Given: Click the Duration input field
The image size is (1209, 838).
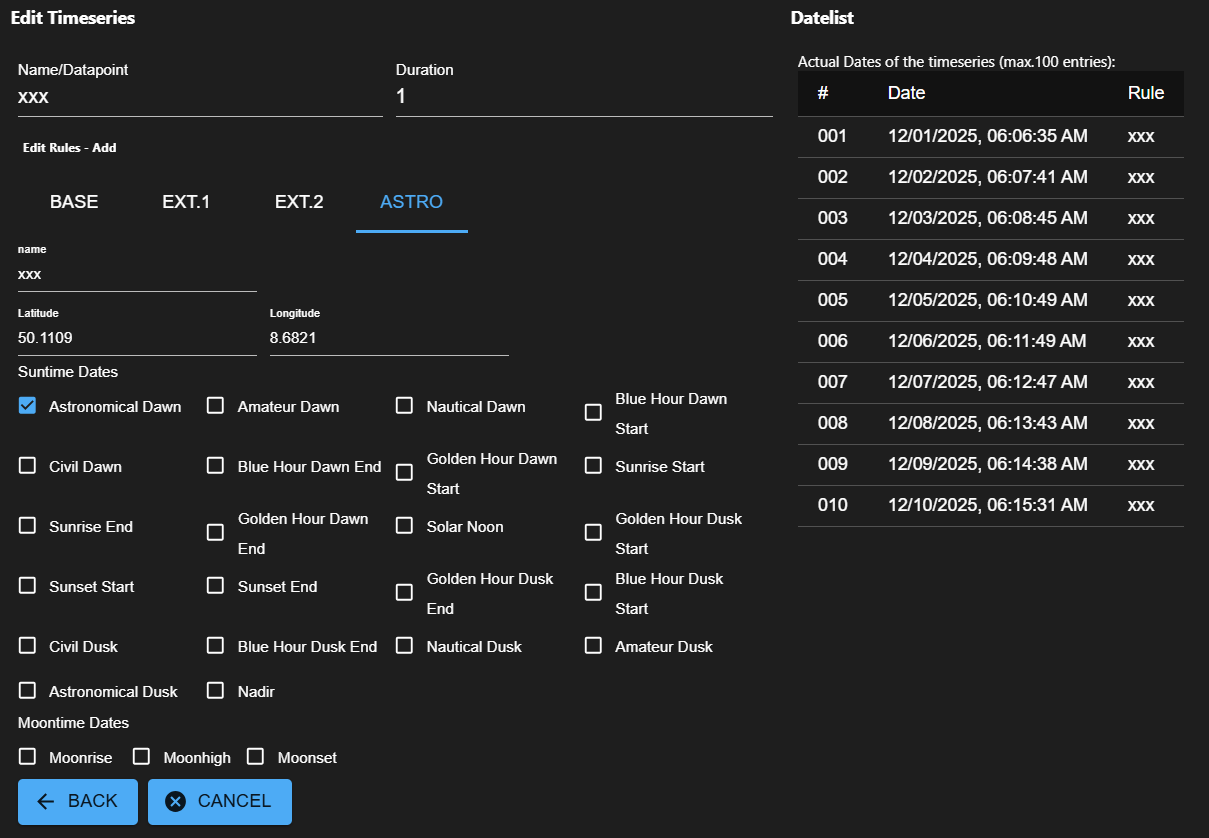Looking at the screenshot, I should coord(584,97).
